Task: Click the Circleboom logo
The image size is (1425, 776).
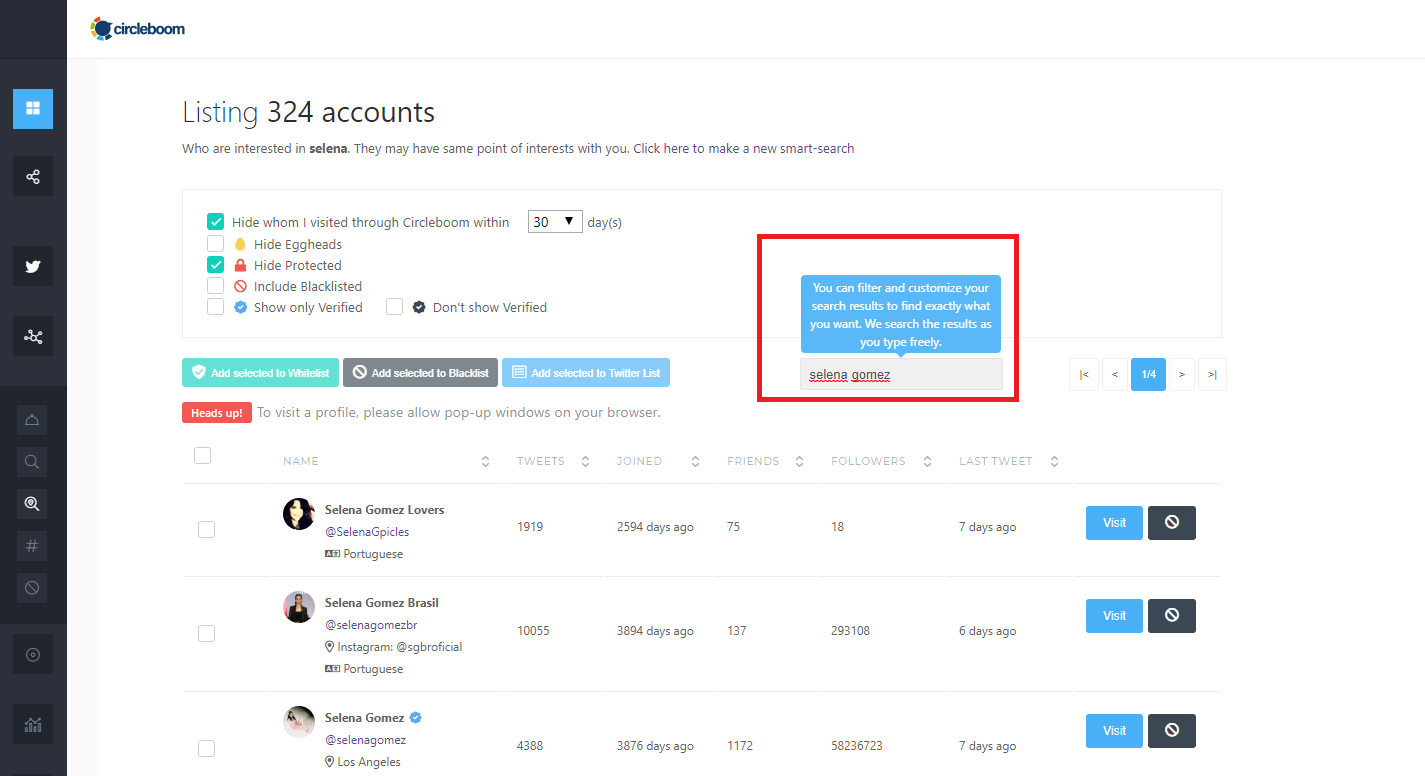Action: point(137,29)
